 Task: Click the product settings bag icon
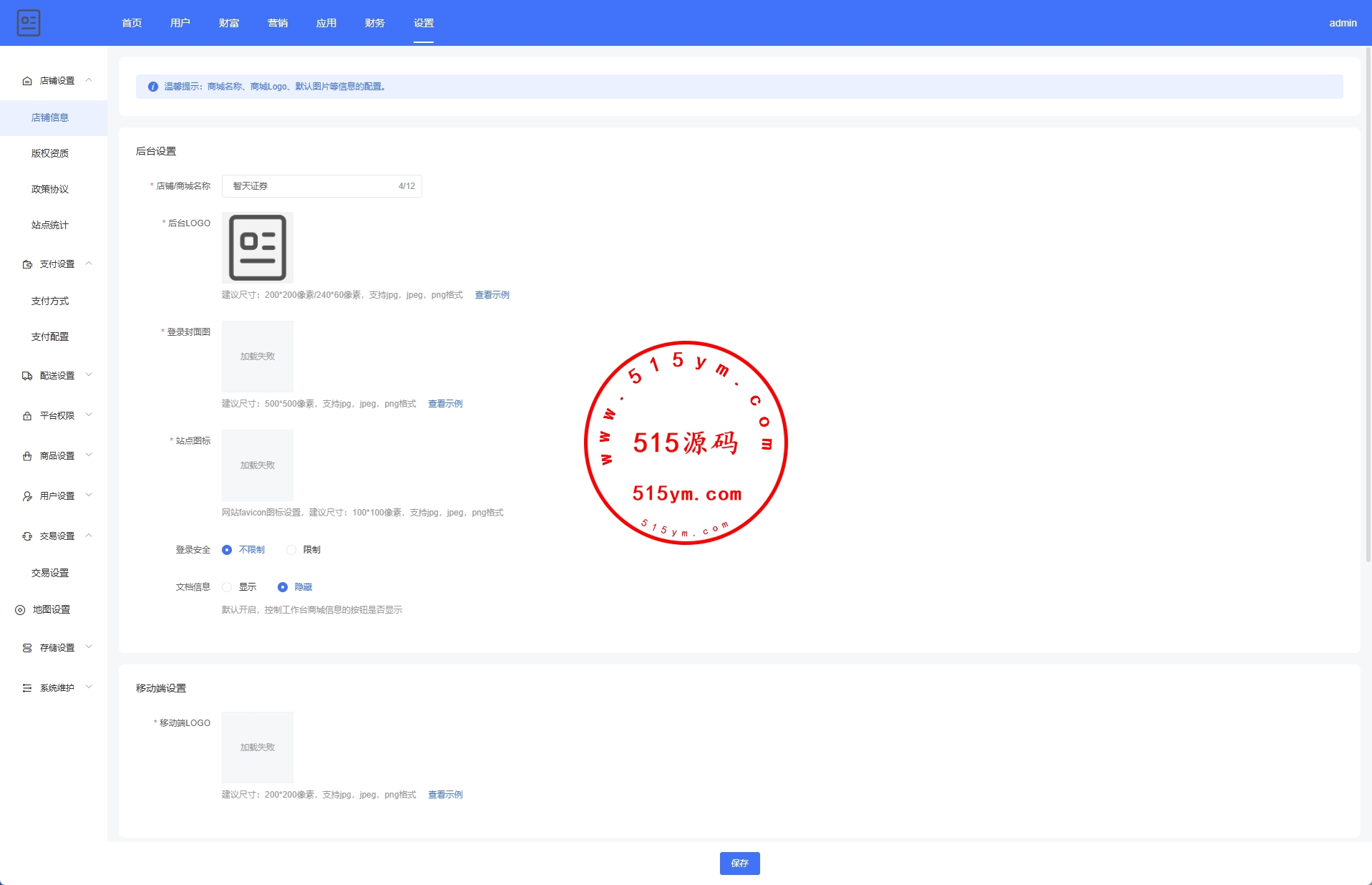[x=27, y=456]
